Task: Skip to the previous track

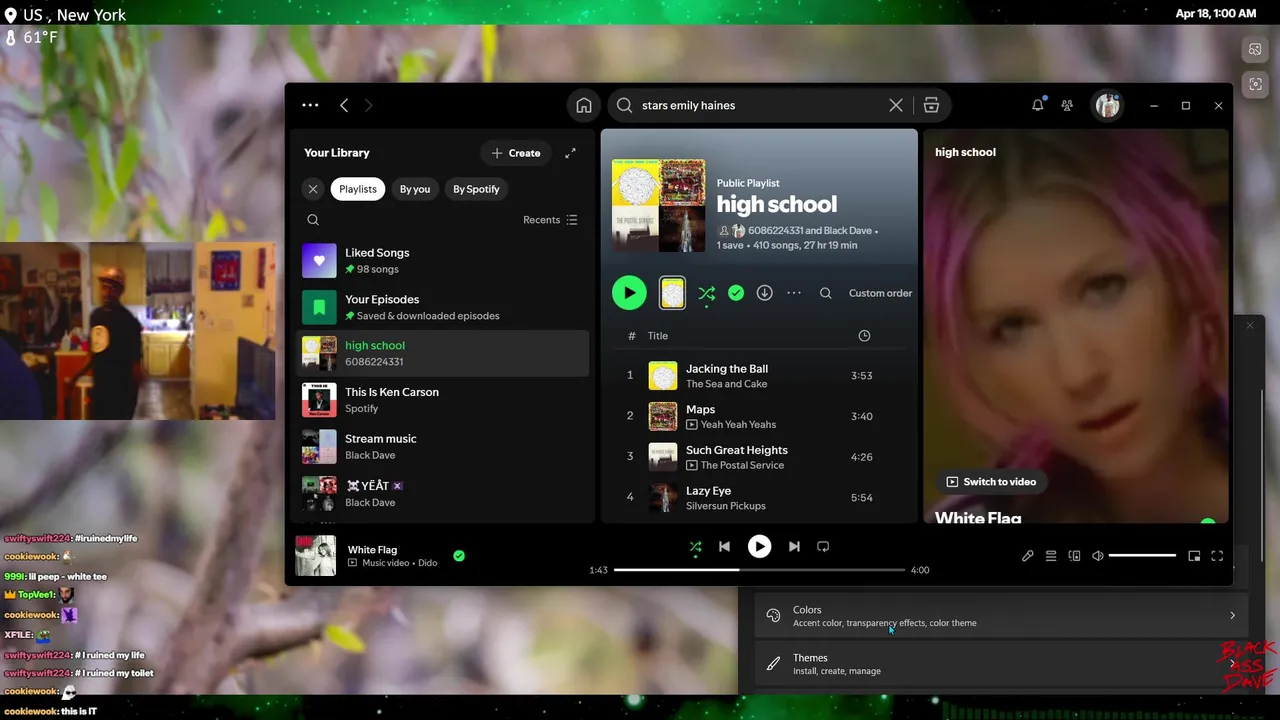Action: 725,546
